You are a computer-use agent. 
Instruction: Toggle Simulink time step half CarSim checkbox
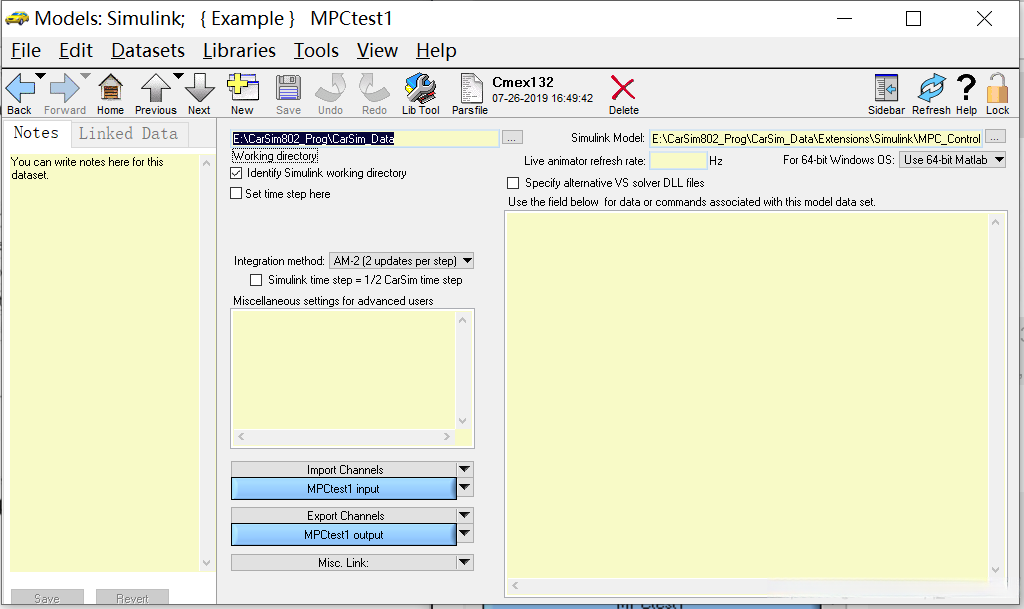click(256, 280)
